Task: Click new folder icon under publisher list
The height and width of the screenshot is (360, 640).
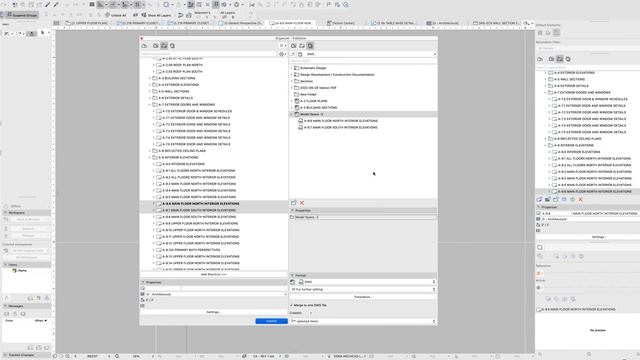Action: 293,202
